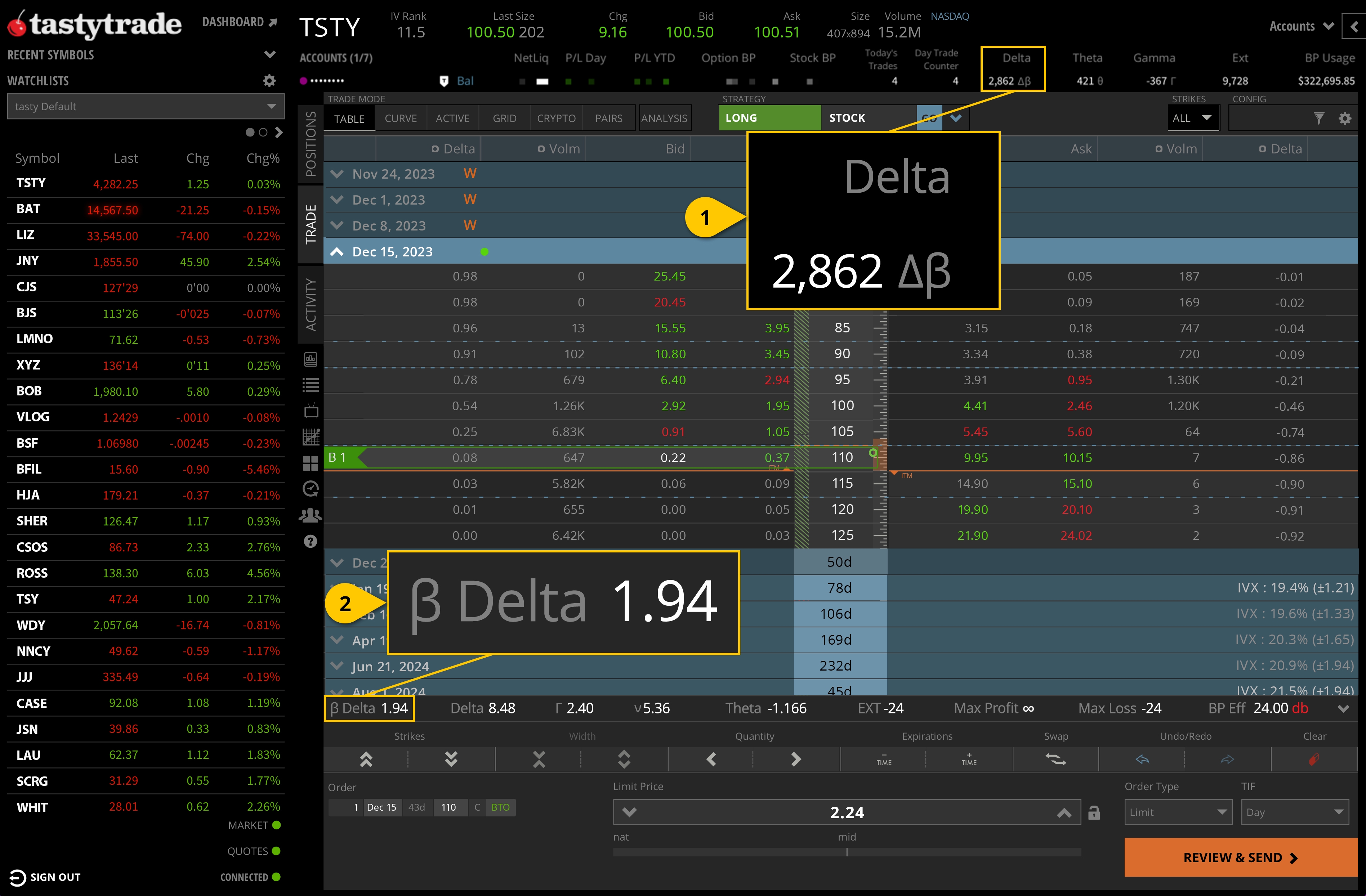The height and width of the screenshot is (896, 1366).
Task: Click the swap arrows icon under Swap
Action: (1056, 759)
